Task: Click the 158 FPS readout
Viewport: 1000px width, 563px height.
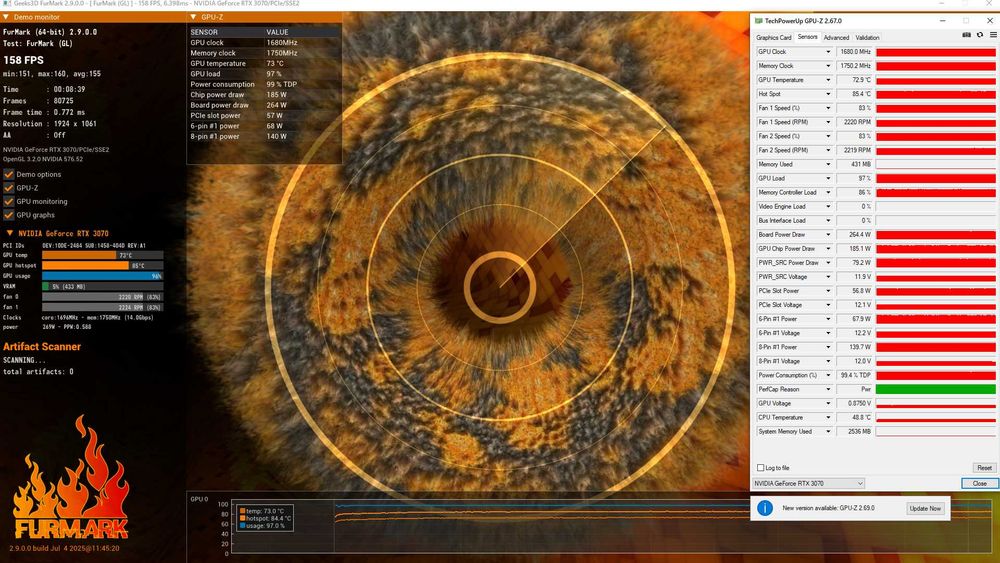Action: [24, 60]
